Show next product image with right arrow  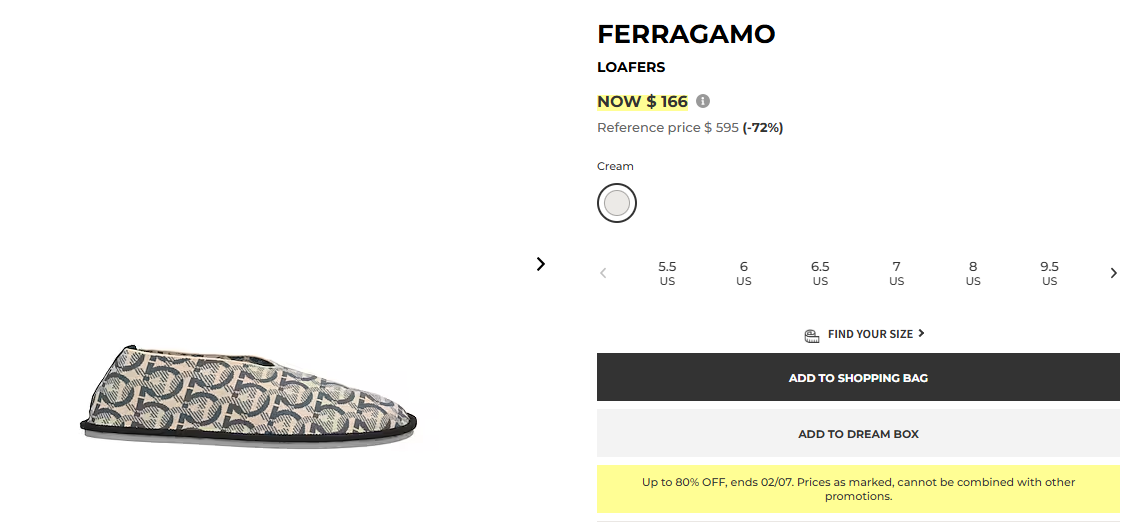click(541, 264)
